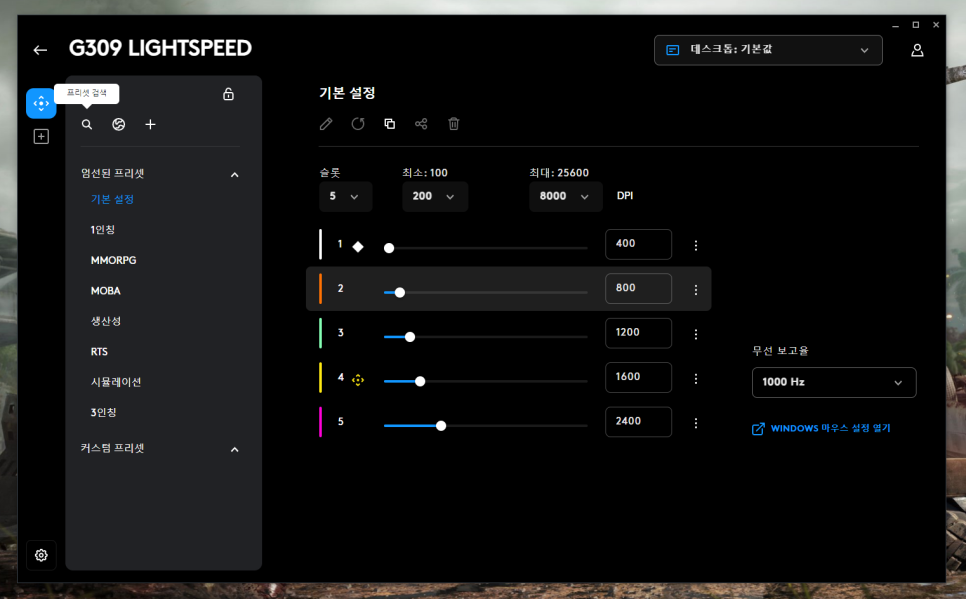Add a new preset with plus icon
This screenshot has height=599, width=966.
(x=150, y=124)
